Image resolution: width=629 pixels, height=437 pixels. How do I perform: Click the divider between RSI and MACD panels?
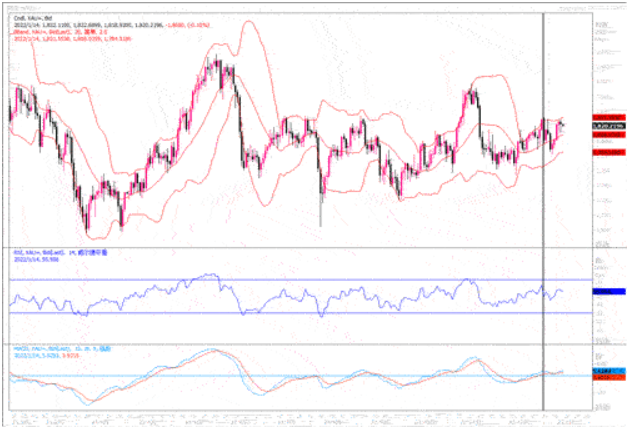tap(300, 343)
